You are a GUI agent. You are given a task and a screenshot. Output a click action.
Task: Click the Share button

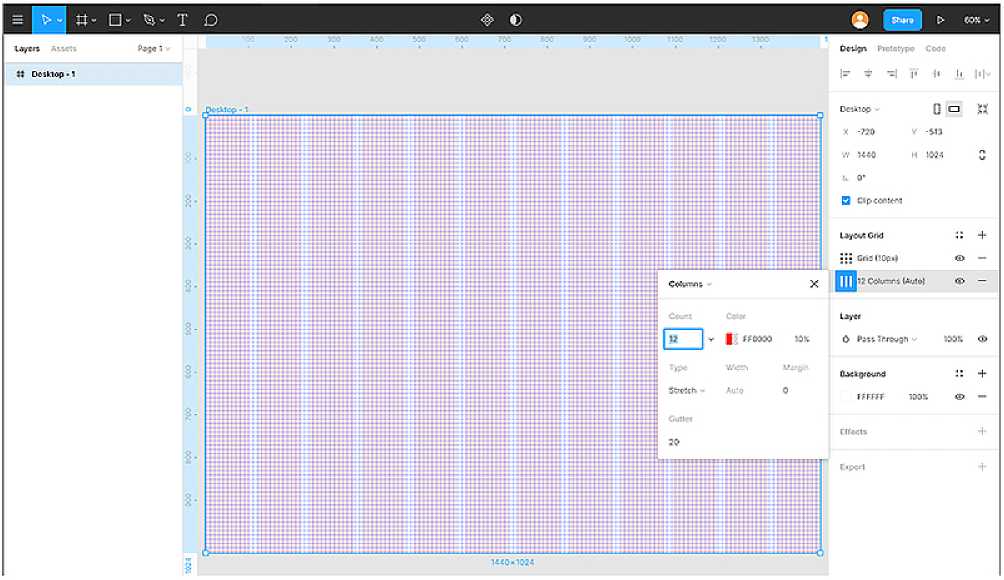click(902, 20)
